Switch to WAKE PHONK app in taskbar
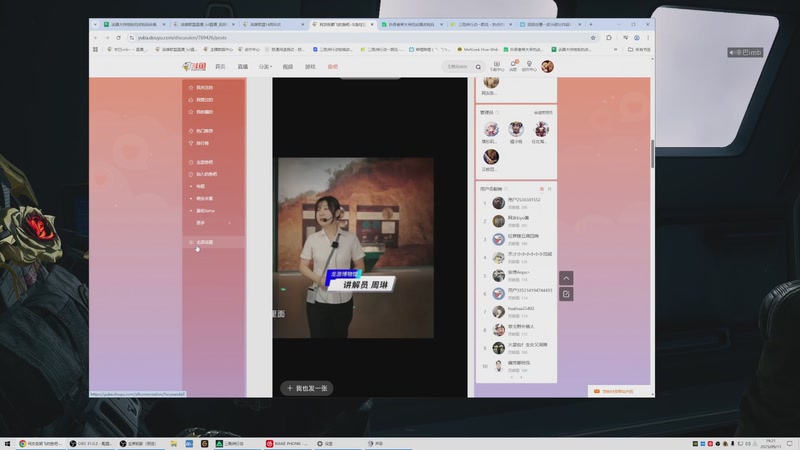The width and height of the screenshot is (800, 450). [x=287, y=444]
